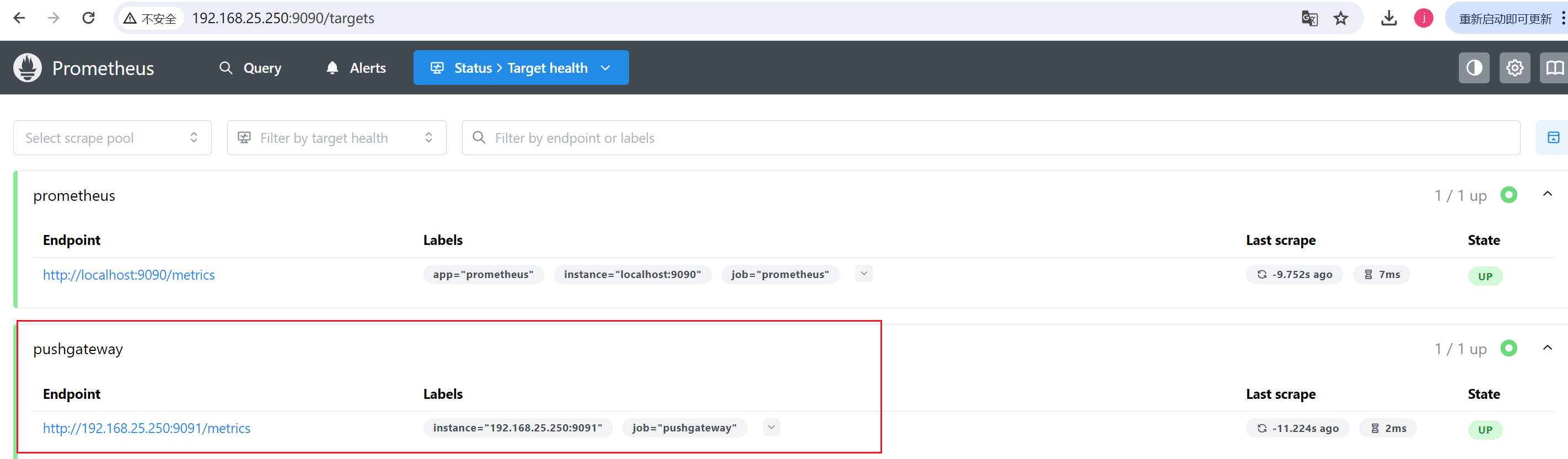This screenshot has height=459, width=1568.
Task: Open the Select scrape pool dropdown
Action: click(x=112, y=137)
